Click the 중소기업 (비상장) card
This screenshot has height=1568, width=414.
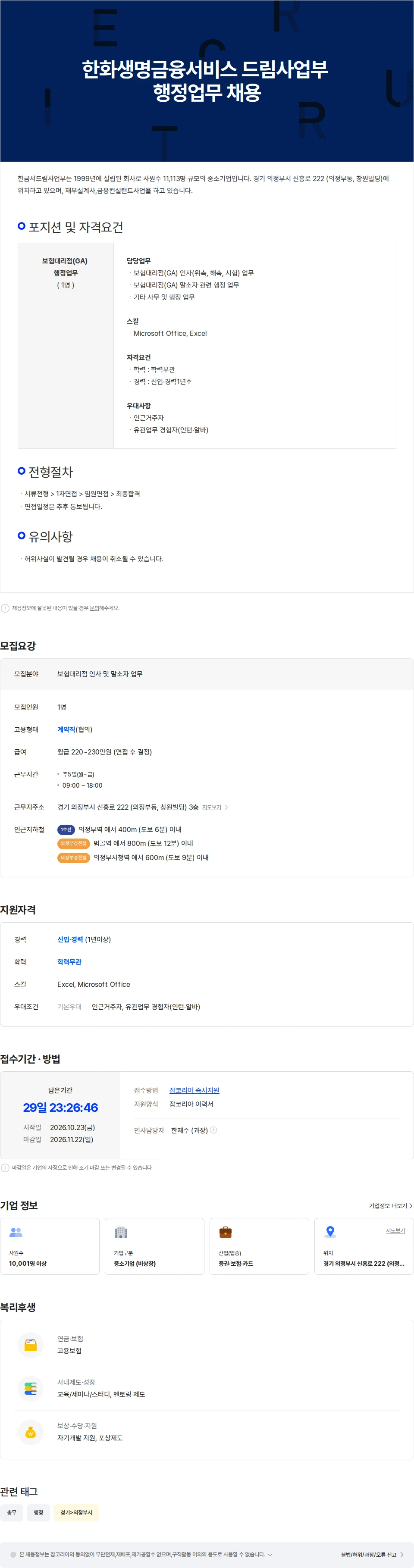(x=155, y=1246)
